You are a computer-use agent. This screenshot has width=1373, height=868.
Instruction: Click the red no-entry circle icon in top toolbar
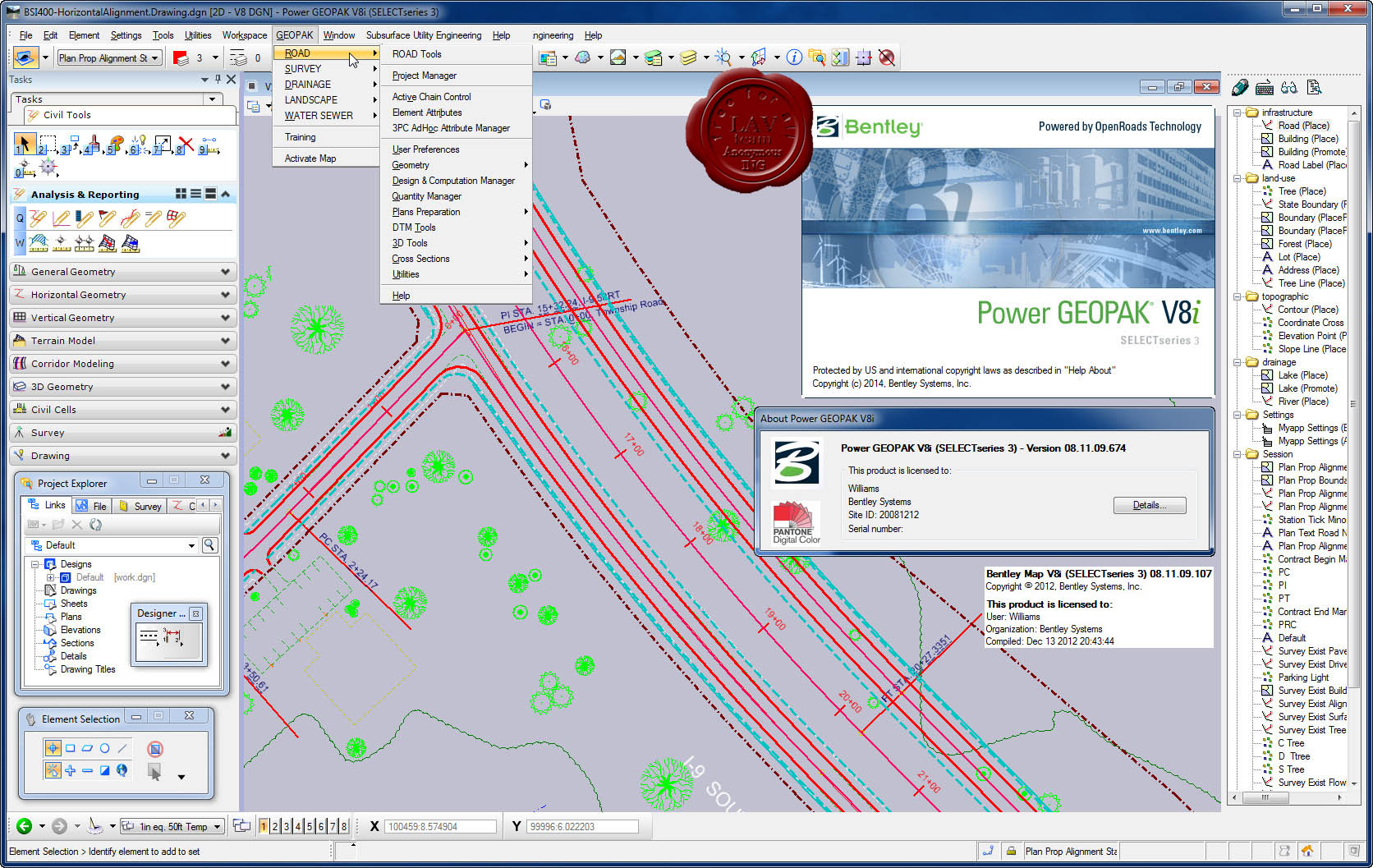click(887, 57)
